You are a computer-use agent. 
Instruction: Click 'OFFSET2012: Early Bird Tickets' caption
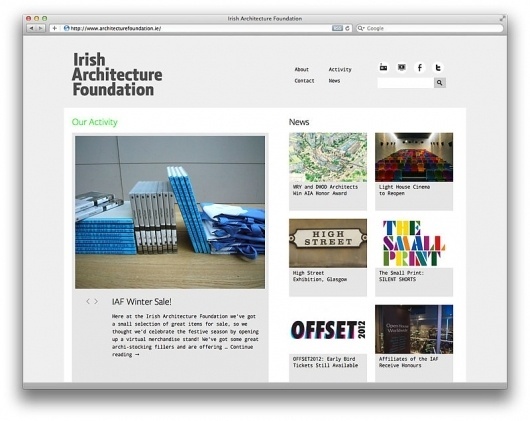[325, 362]
